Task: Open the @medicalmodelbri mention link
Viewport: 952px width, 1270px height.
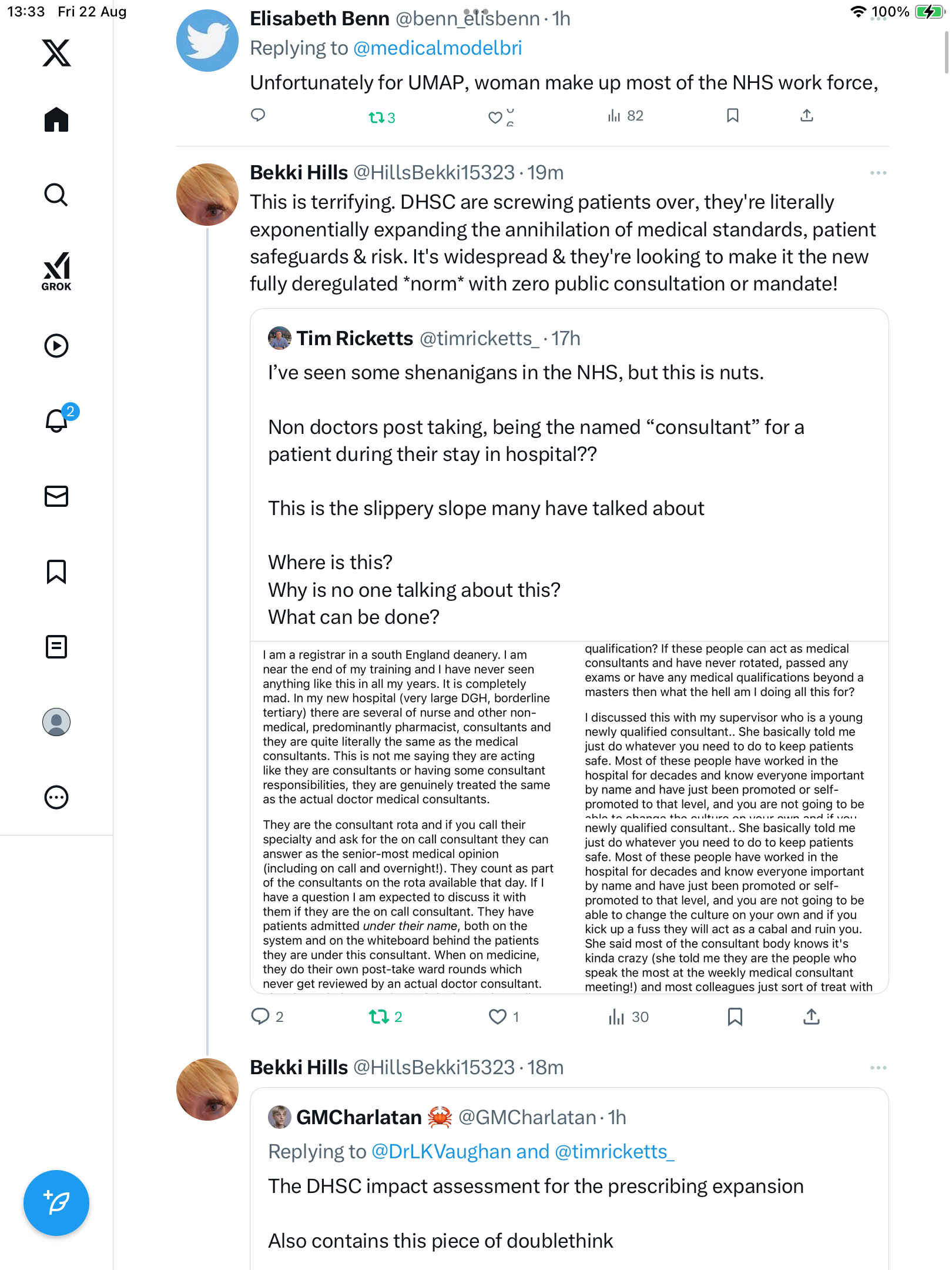Action: click(437, 48)
